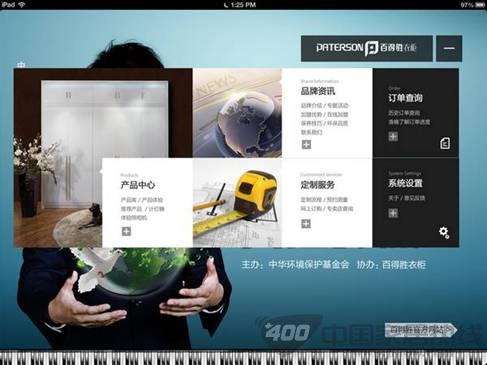487x365 pixels.
Task: Tap the Wi-Fi icon in status bar
Action: point(22,5)
